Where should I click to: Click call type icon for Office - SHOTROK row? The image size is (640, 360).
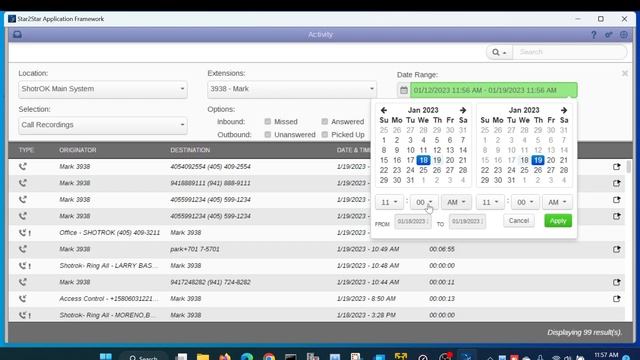point(24,233)
